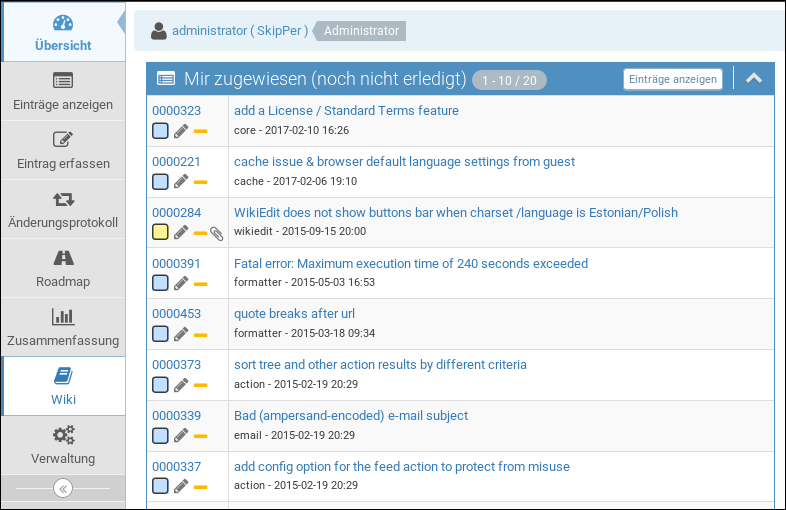Click pencil edit icon for issue 0000391
The width and height of the screenshot is (786, 510).
(181, 283)
